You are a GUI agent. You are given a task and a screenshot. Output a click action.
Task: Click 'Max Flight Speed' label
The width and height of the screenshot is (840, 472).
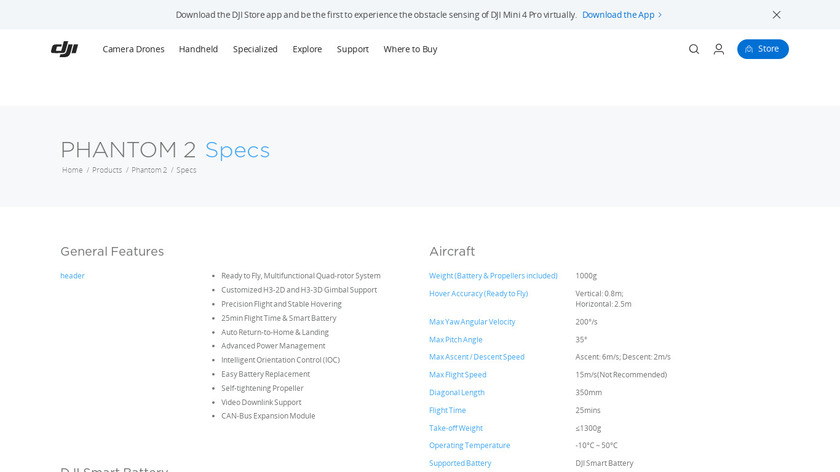tap(458, 375)
